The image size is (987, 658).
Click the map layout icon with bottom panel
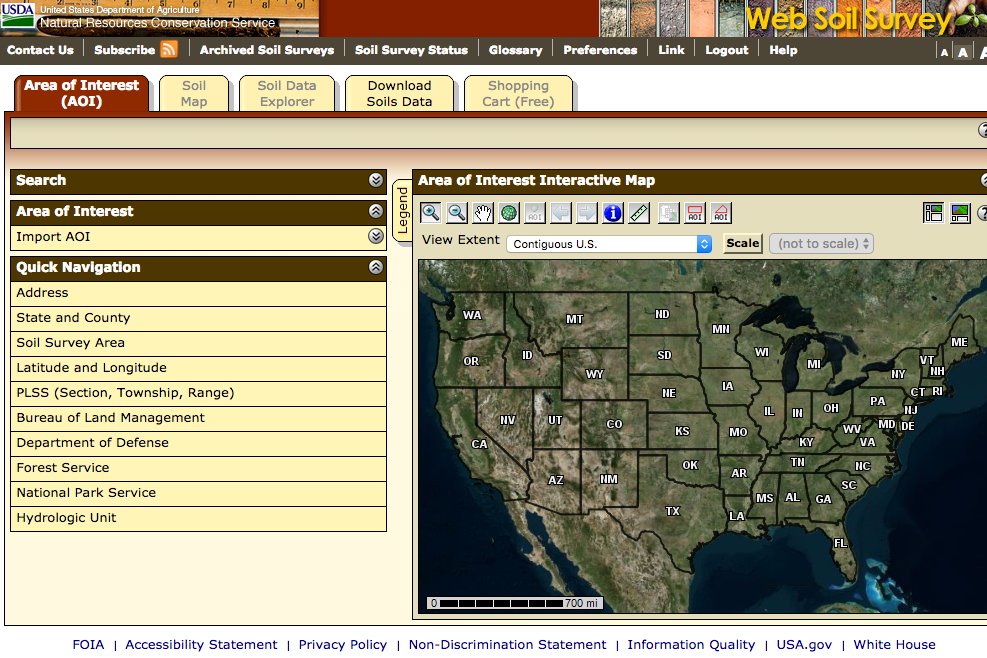(960, 213)
